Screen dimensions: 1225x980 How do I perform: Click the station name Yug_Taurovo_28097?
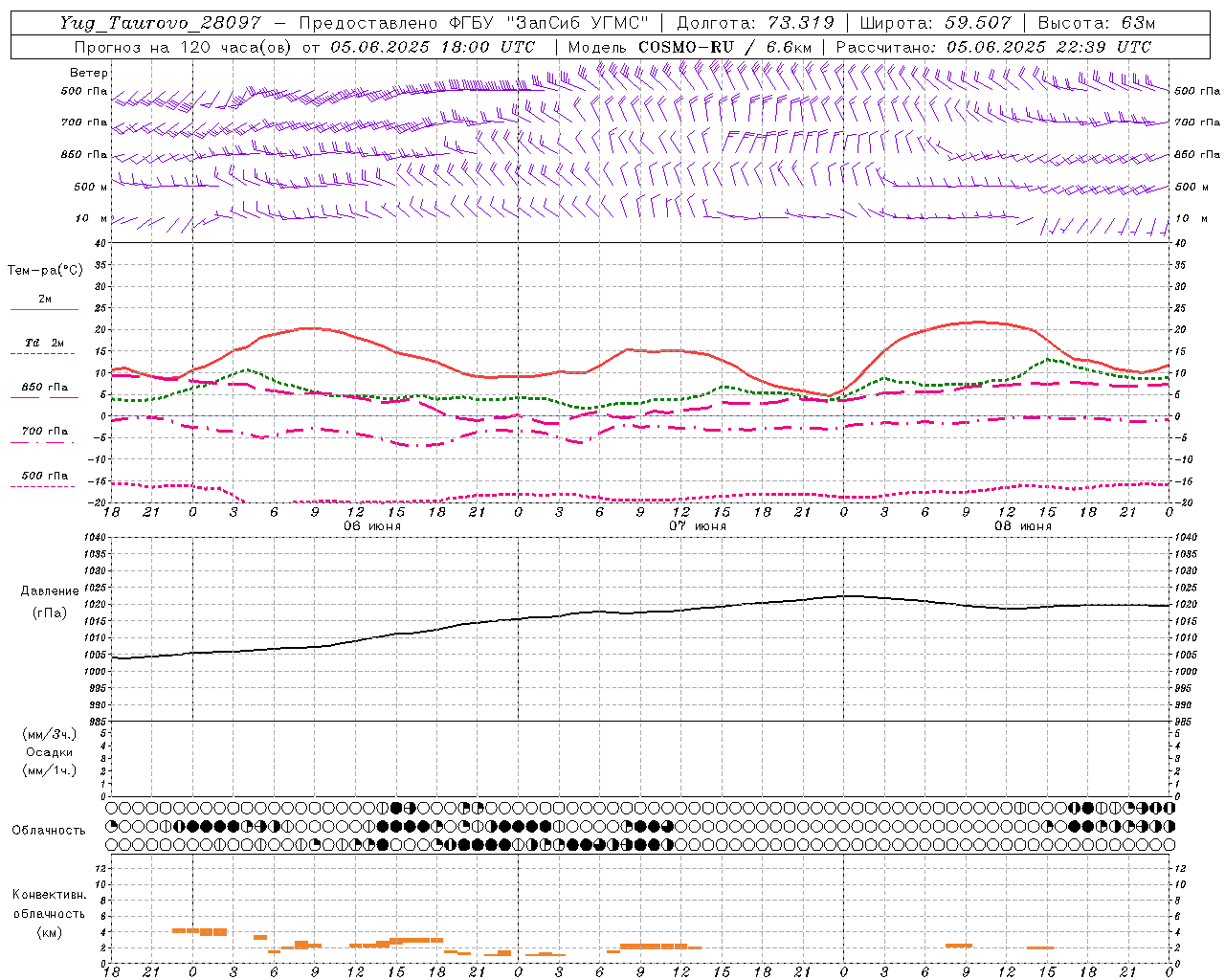pyautogui.click(x=160, y=23)
